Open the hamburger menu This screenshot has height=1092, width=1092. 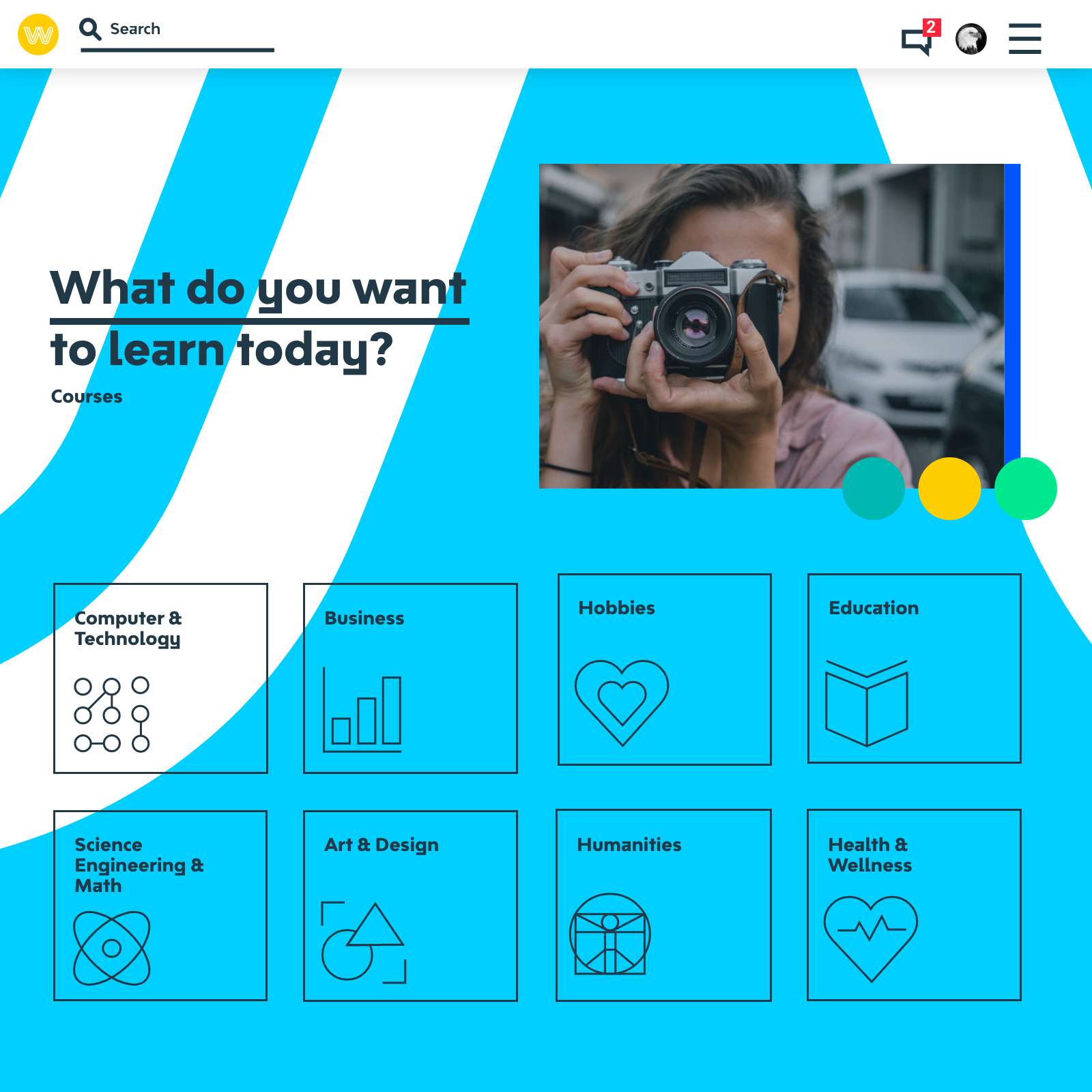(1024, 39)
